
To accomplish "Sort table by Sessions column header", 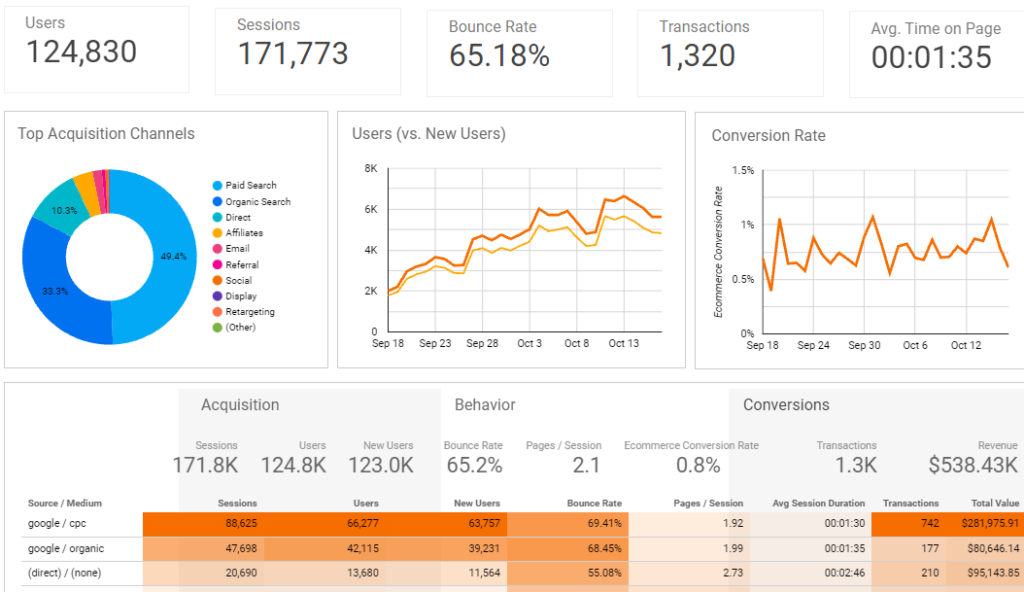I will [237, 503].
